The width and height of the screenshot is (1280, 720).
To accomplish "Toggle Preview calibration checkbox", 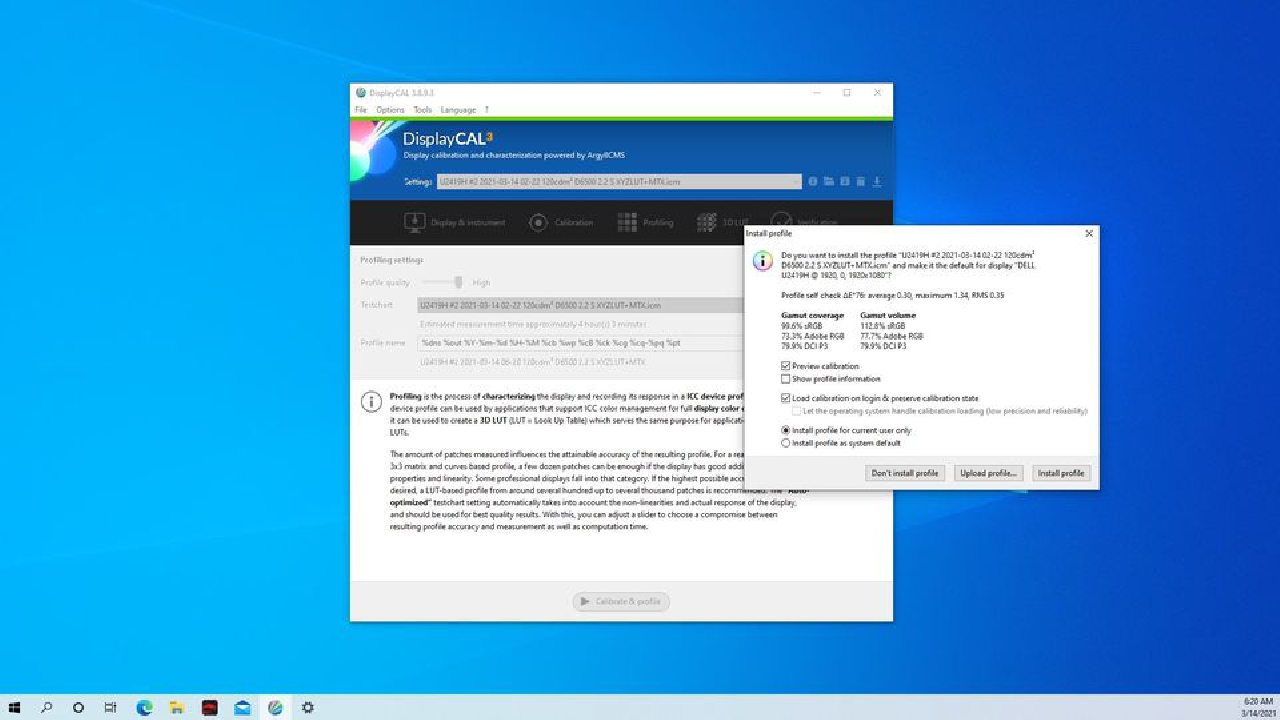I will tap(786, 367).
